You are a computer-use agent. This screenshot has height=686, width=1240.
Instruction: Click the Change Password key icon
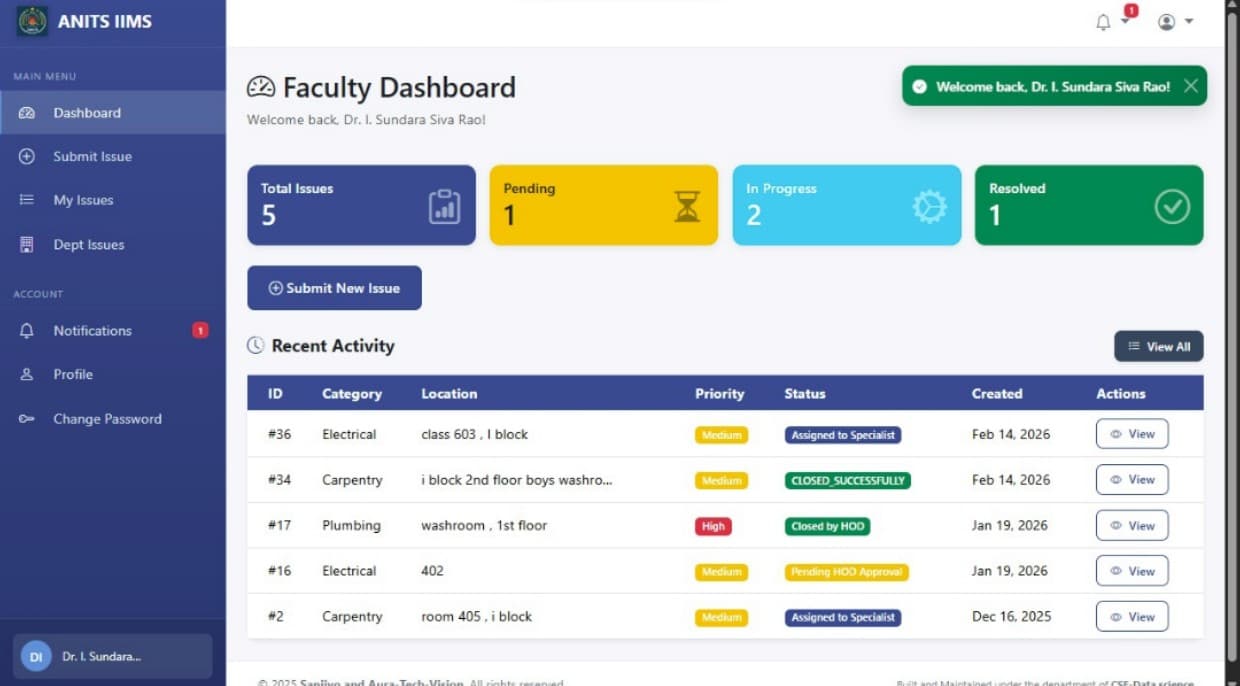point(27,419)
